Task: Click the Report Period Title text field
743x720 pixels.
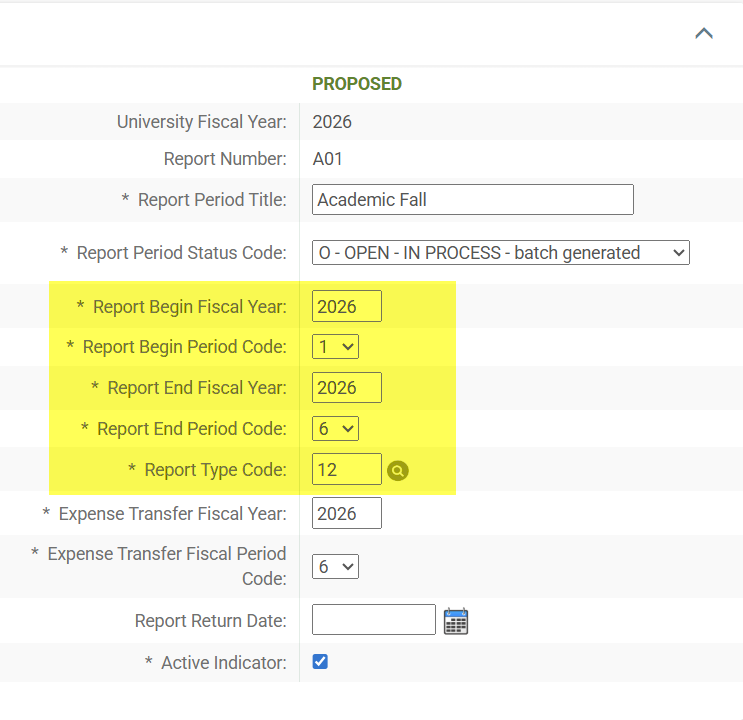Action: 472,200
